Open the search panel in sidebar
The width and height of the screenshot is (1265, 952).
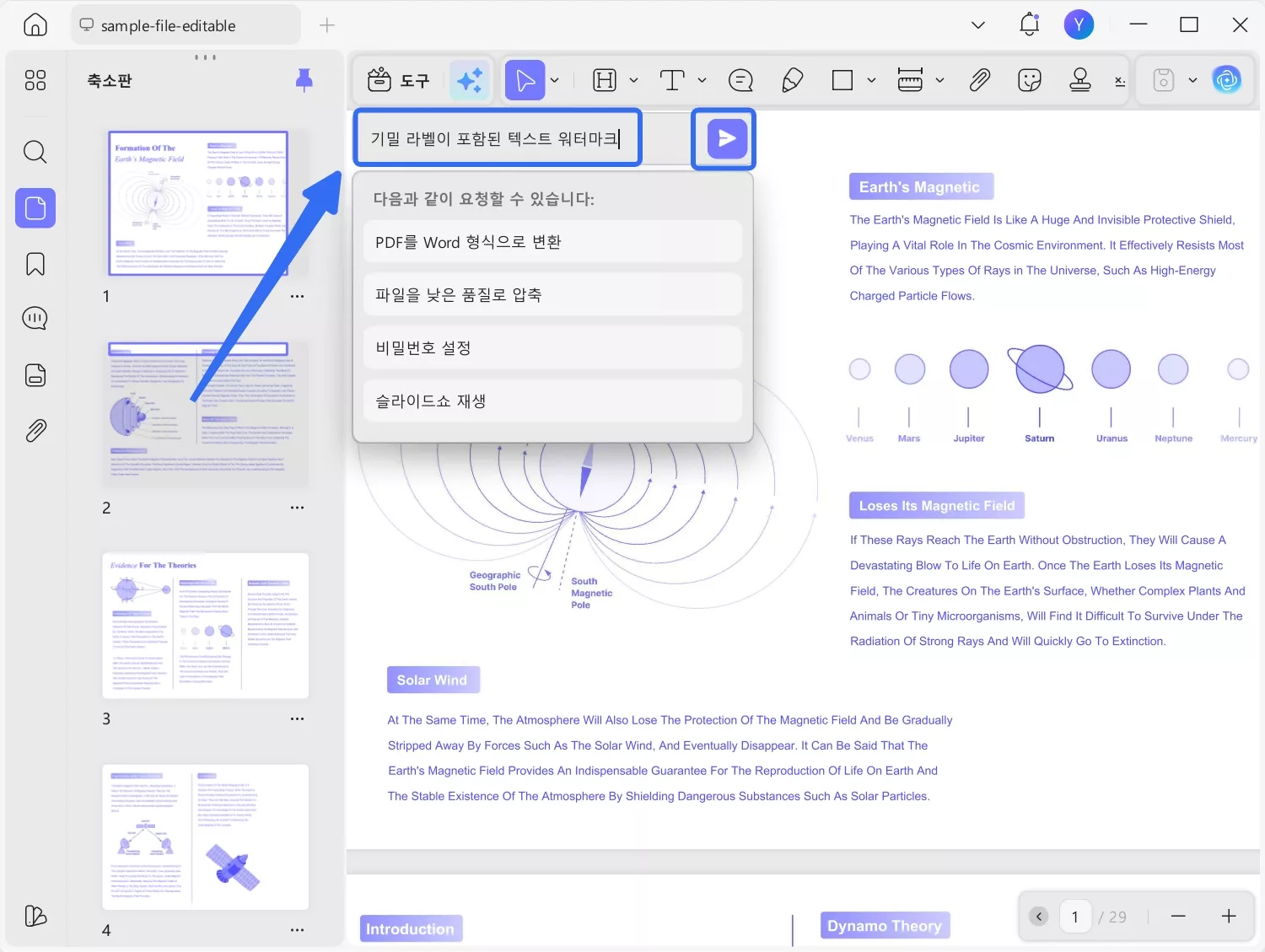pyautogui.click(x=35, y=152)
